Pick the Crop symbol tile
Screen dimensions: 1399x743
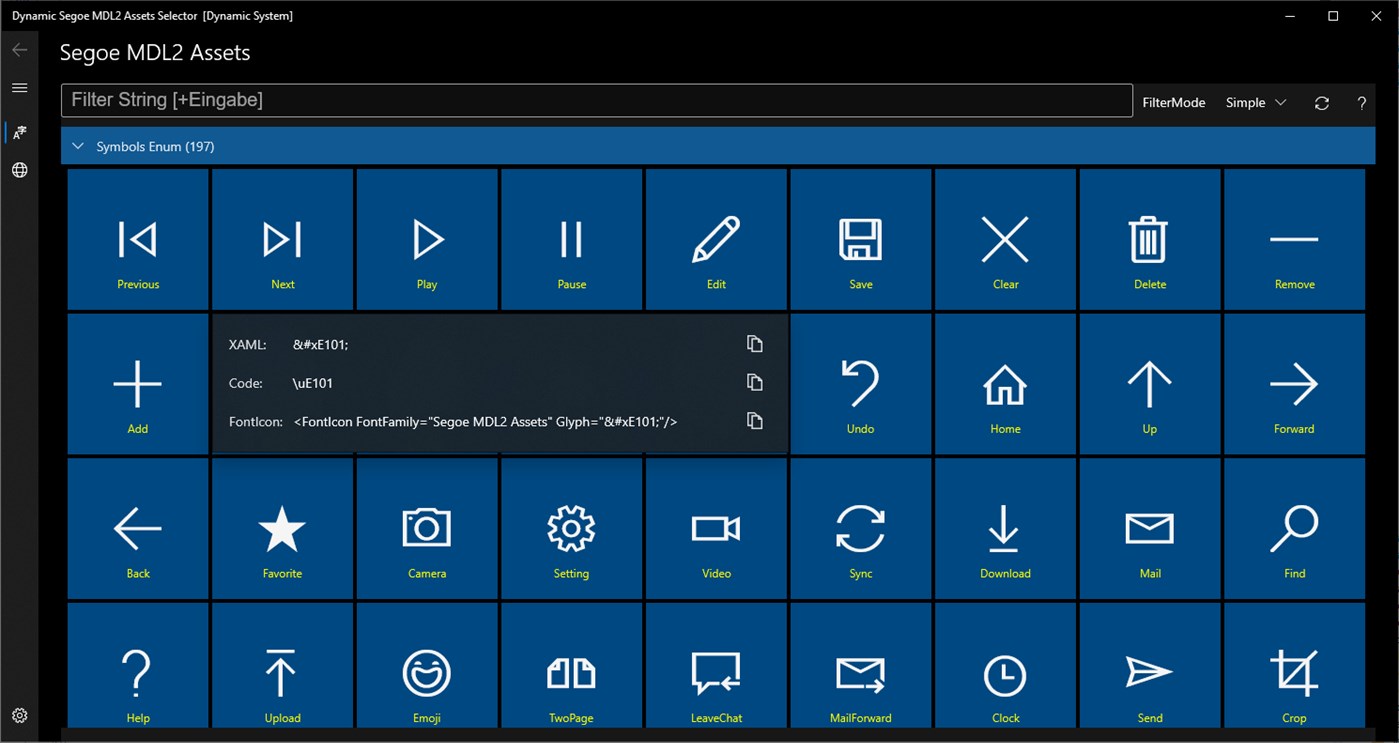coord(1295,665)
